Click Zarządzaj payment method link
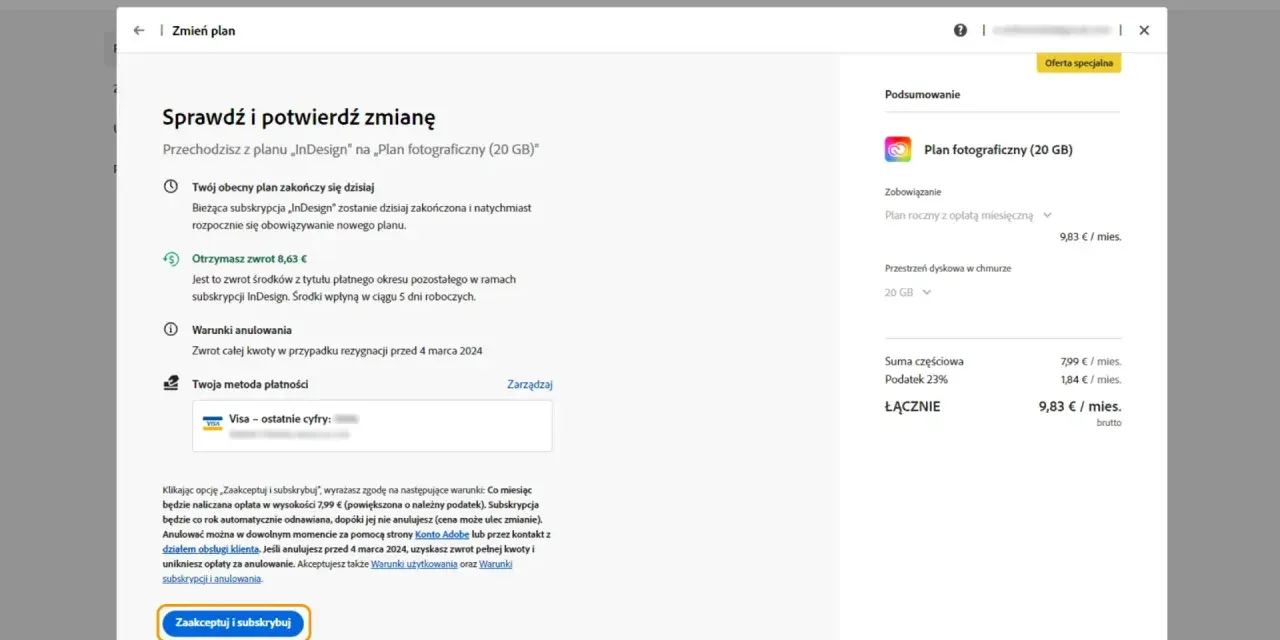The height and width of the screenshot is (640, 1280). pos(530,384)
